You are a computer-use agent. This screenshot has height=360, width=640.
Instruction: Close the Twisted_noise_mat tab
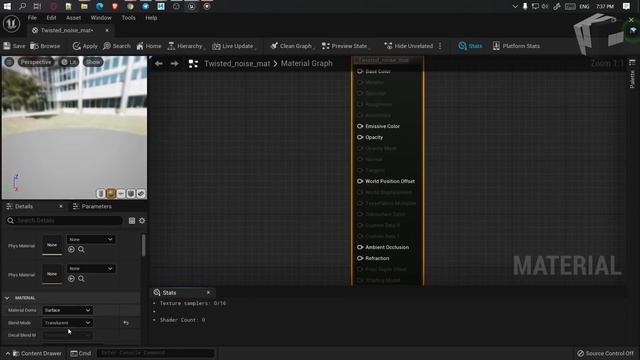107,30
